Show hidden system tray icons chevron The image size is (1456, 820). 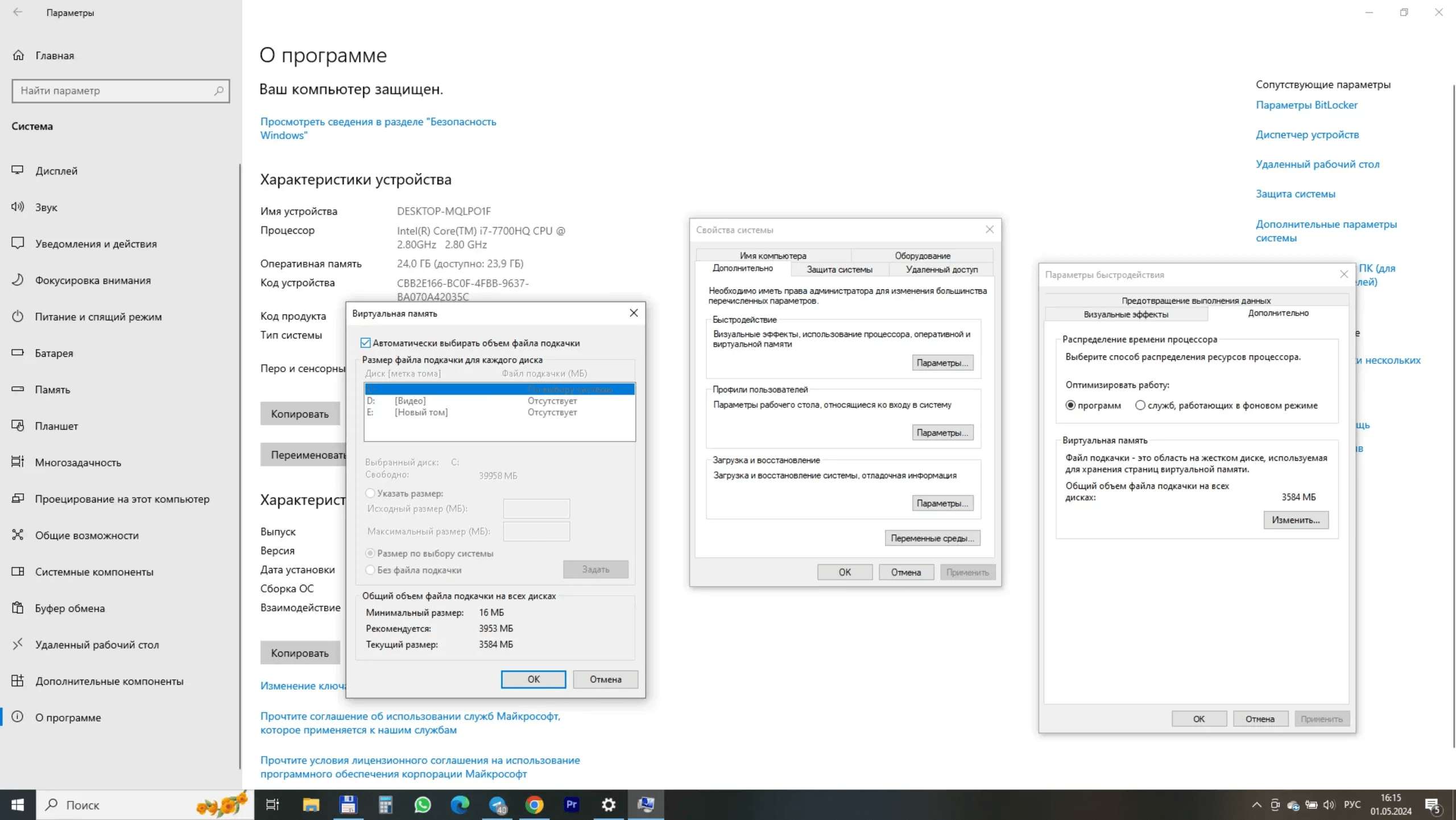pos(1256,805)
